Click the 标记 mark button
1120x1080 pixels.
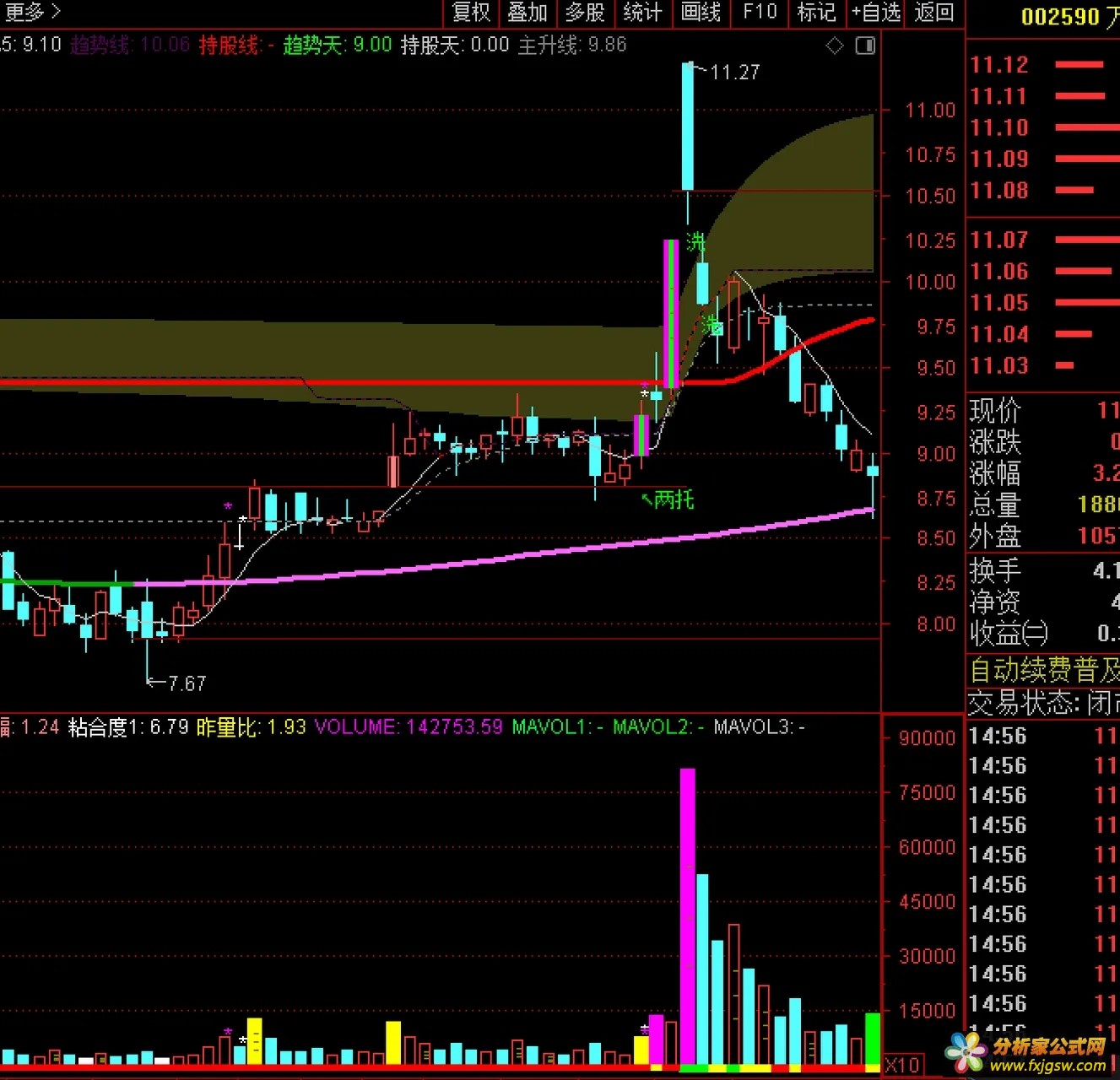click(x=816, y=12)
